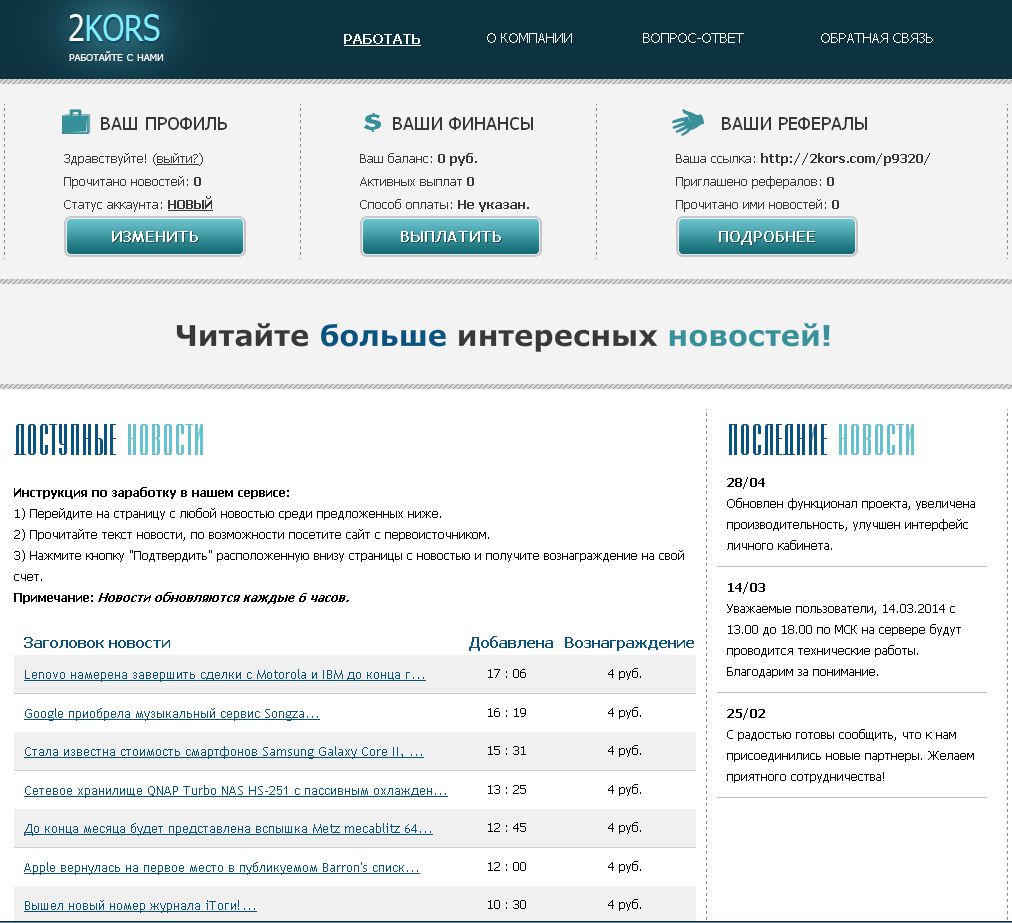Open the Работать menu item
The width and height of the screenshot is (1012, 923).
(x=381, y=39)
